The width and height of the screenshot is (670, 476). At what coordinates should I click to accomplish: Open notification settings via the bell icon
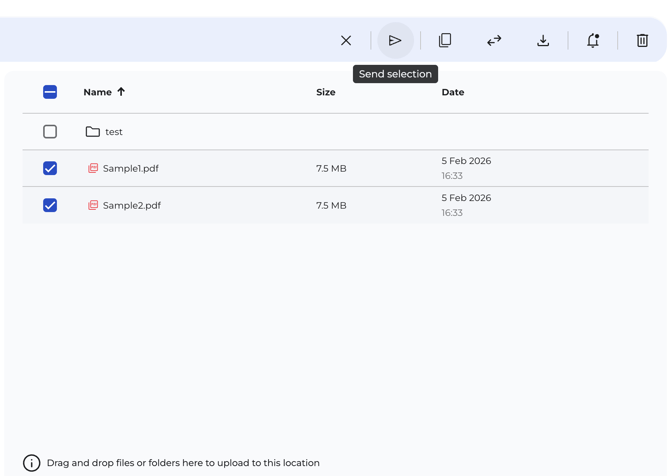(x=593, y=41)
